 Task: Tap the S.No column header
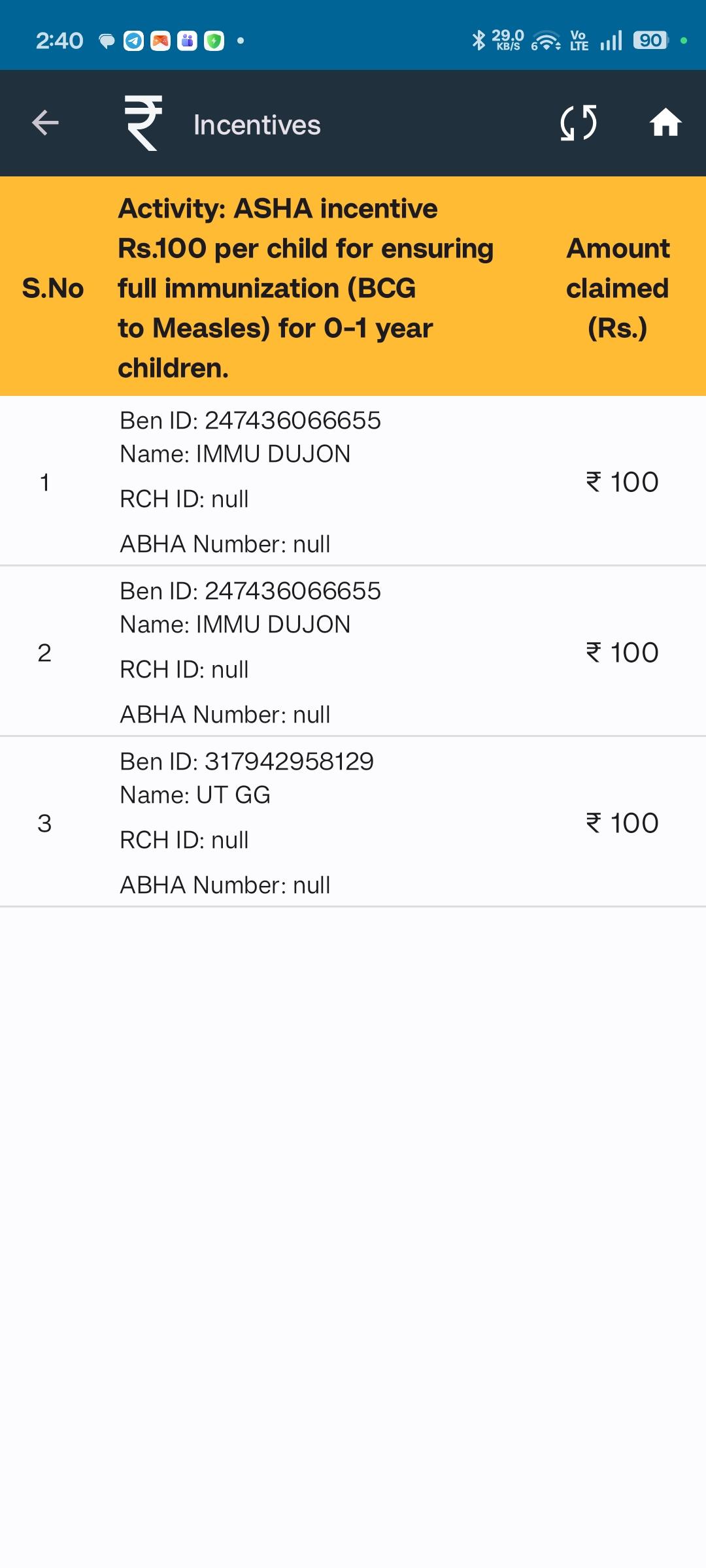[x=53, y=288]
